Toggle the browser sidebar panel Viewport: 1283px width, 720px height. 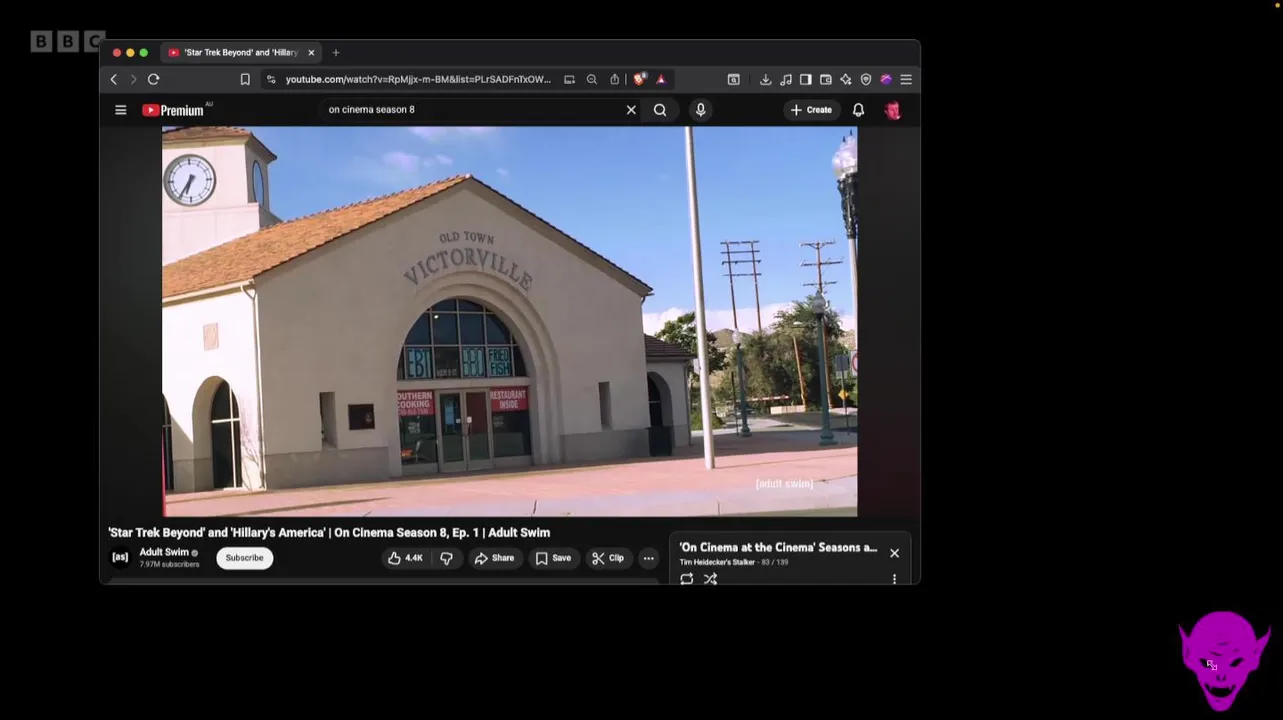805,79
